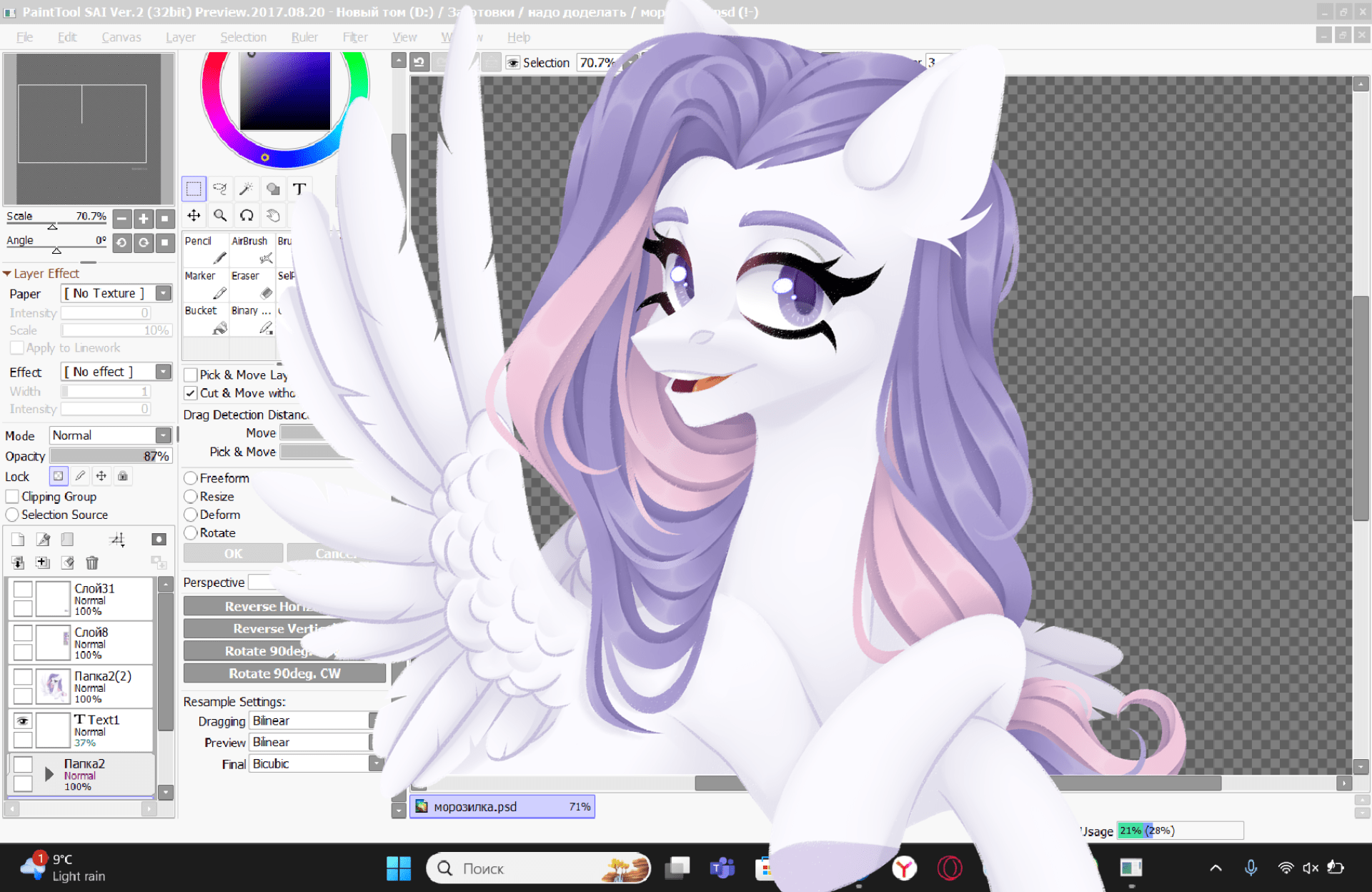
Task: Open the Canvas menu
Action: (121, 37)
